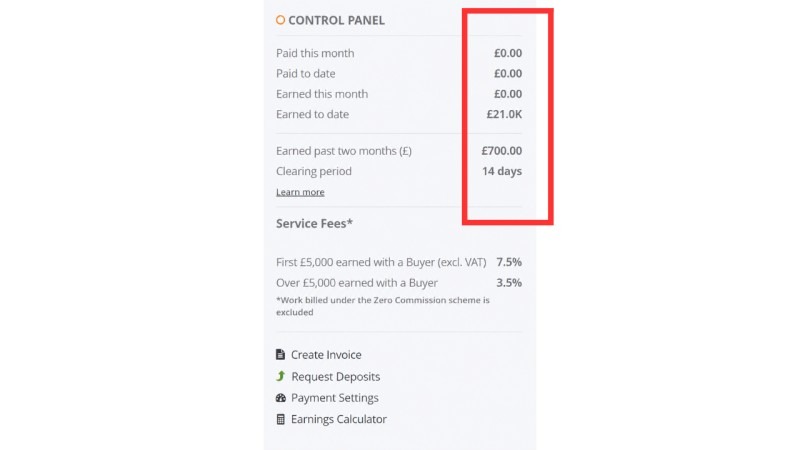800x450 pixels.
Task: Launch the Earnings Calculator
Action: point(339,419)
